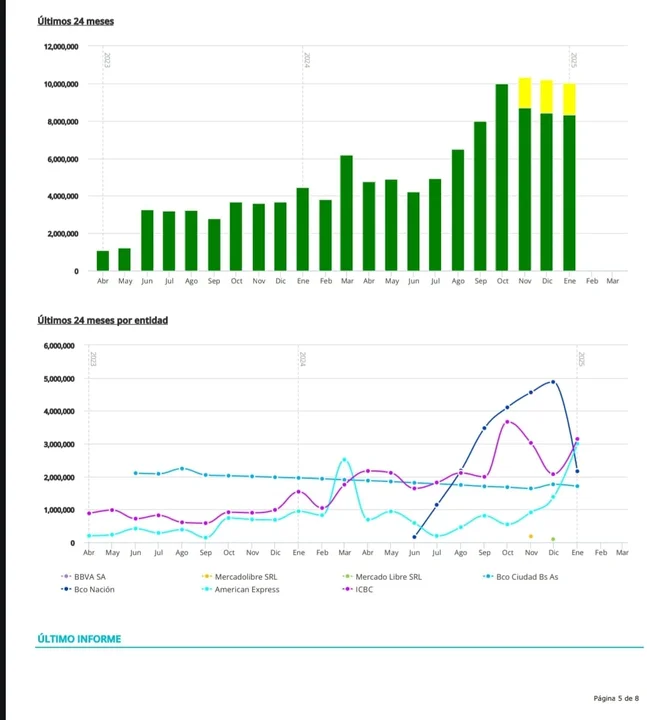
Task: Click the 2024 year marker in bar chart
Action: pyautogui.click(x=307, y=62)
